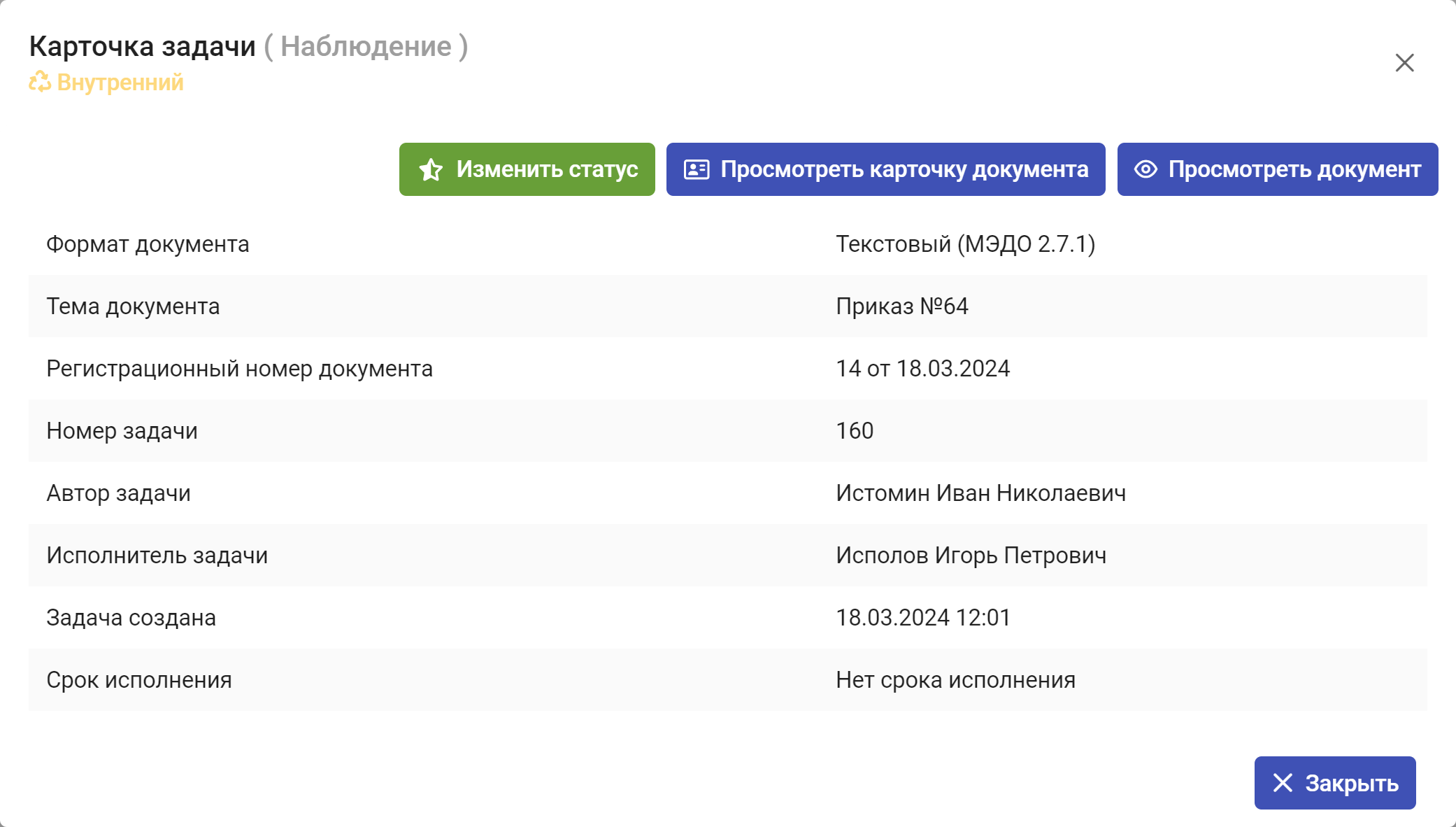Open Просмотреть карточку документа
The image size is (1456, 827).
pyautogui.click(x=885, y=169)
